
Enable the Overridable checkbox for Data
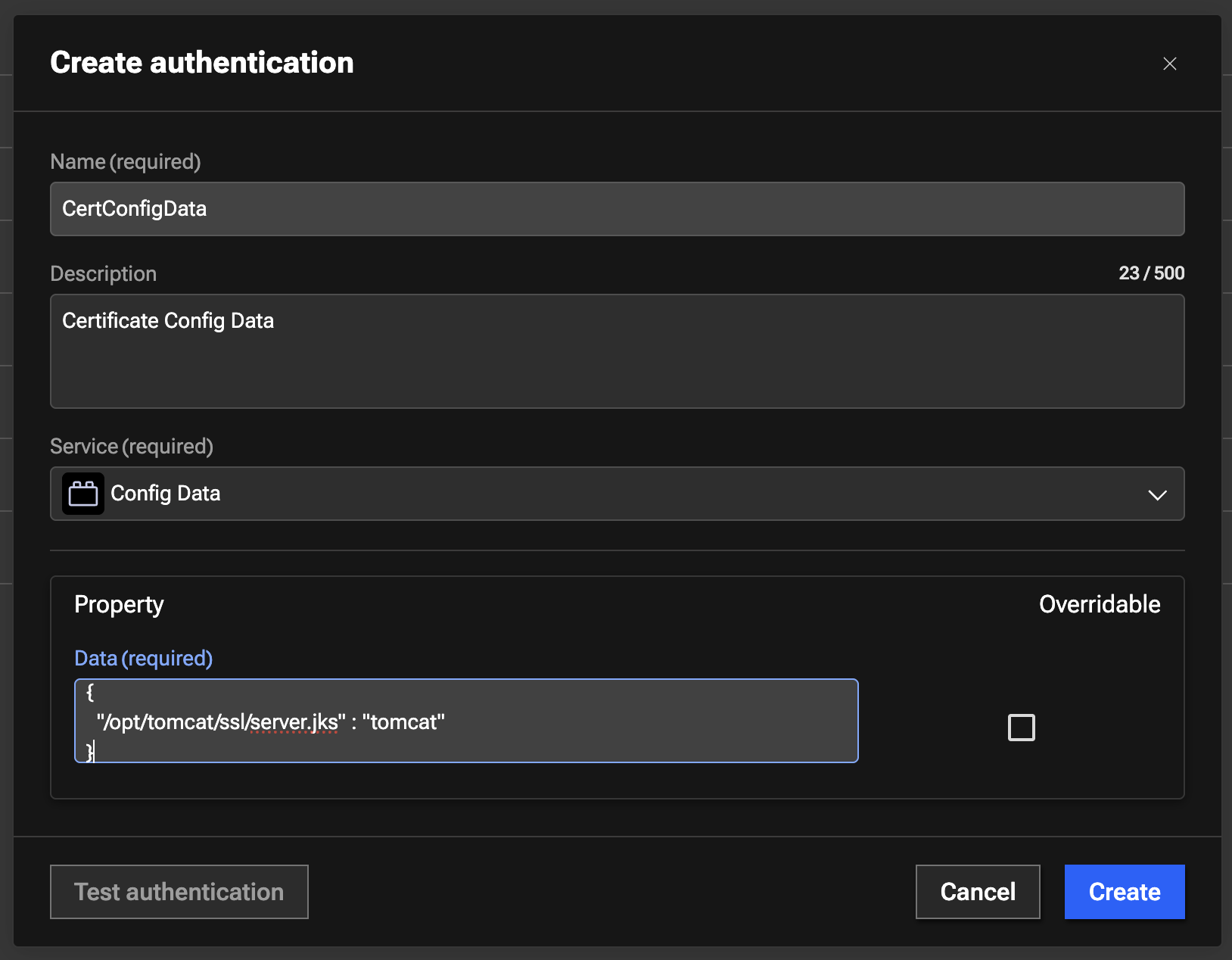tap(1021, 728)
